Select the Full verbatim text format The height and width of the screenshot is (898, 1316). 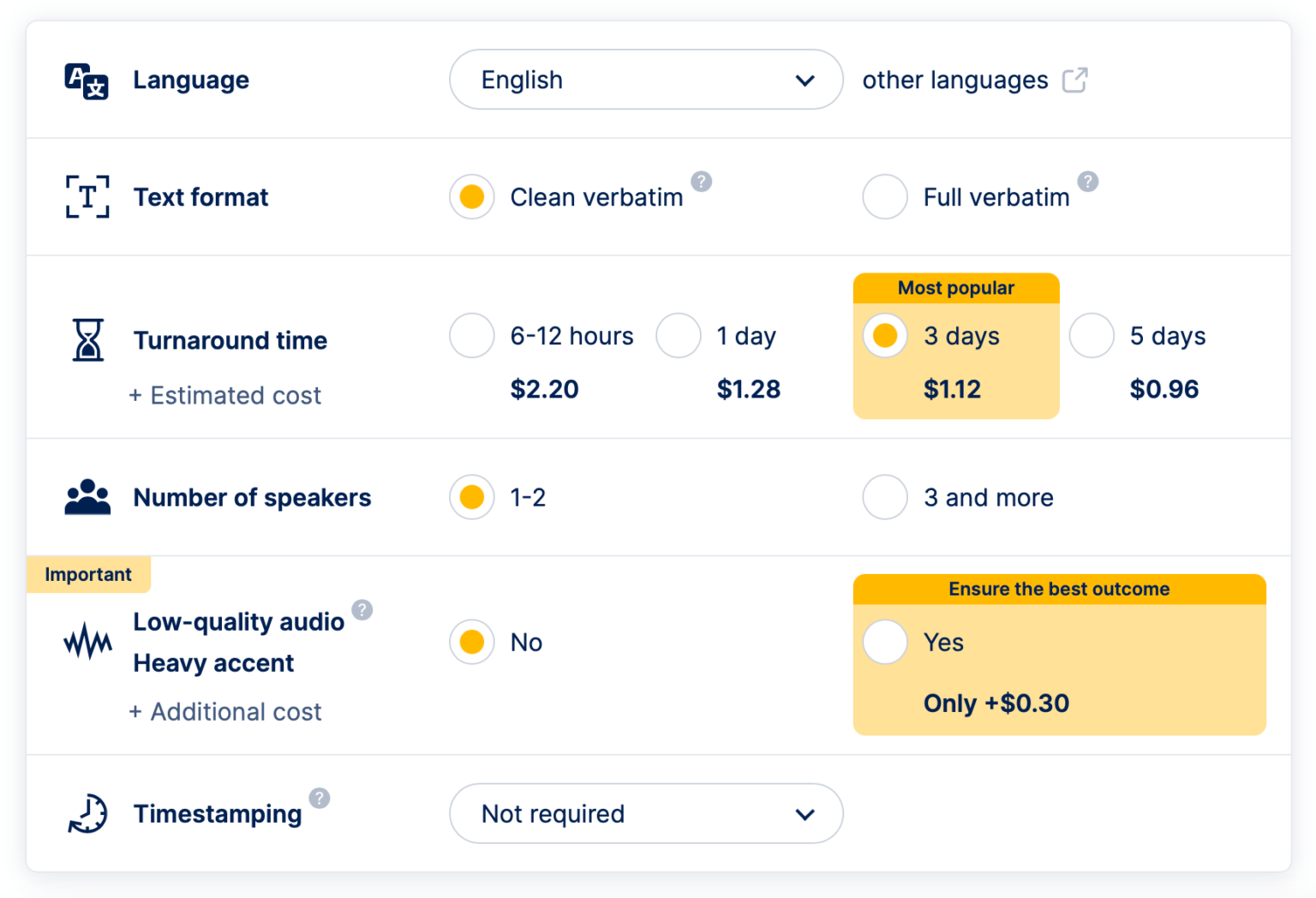(885, 196)
